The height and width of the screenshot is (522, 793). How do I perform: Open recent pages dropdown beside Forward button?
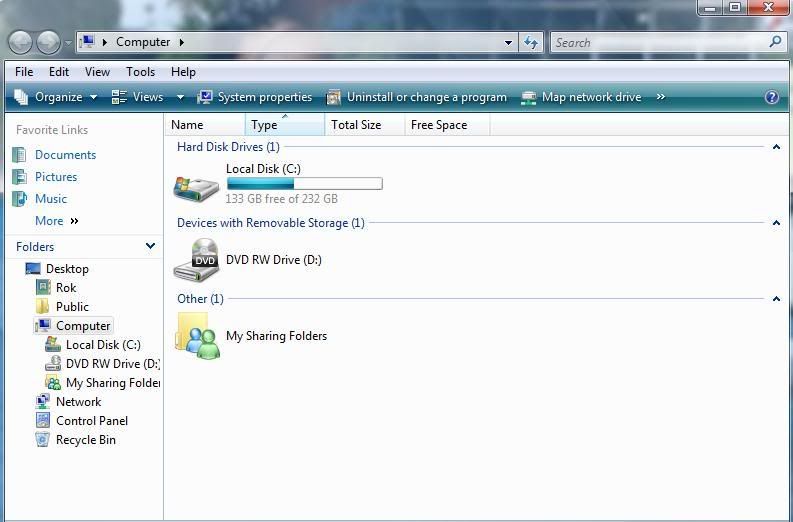pos(68,43)
